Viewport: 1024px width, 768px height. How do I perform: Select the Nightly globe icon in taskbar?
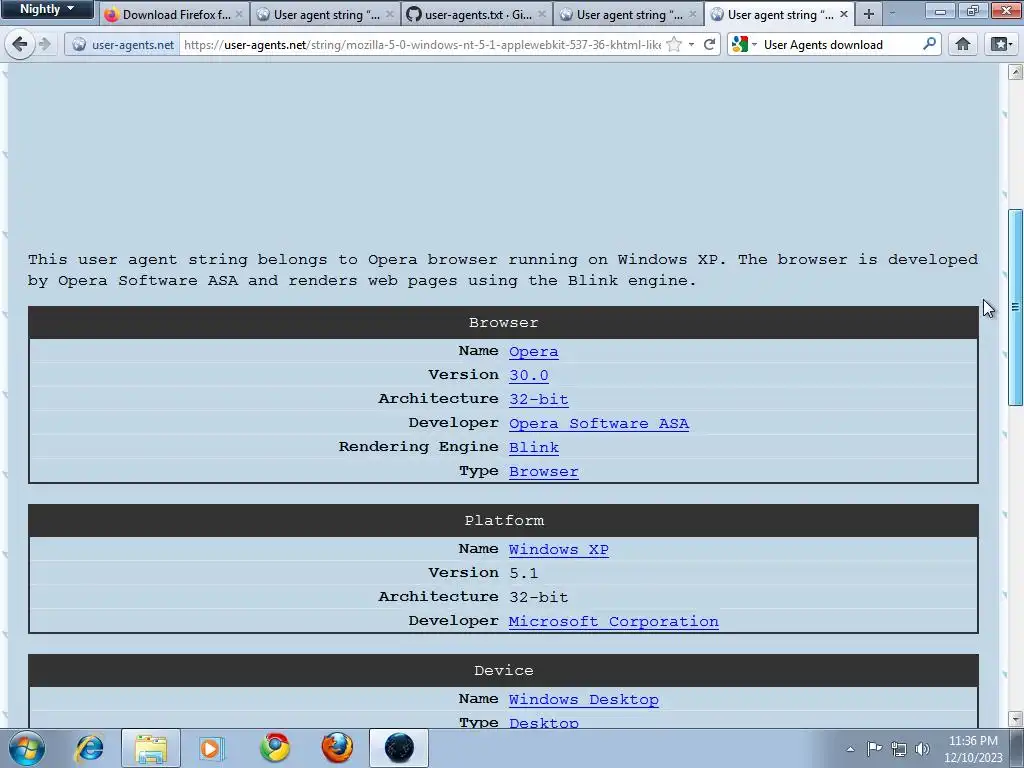pyautogui.click(x=399, y=748)
